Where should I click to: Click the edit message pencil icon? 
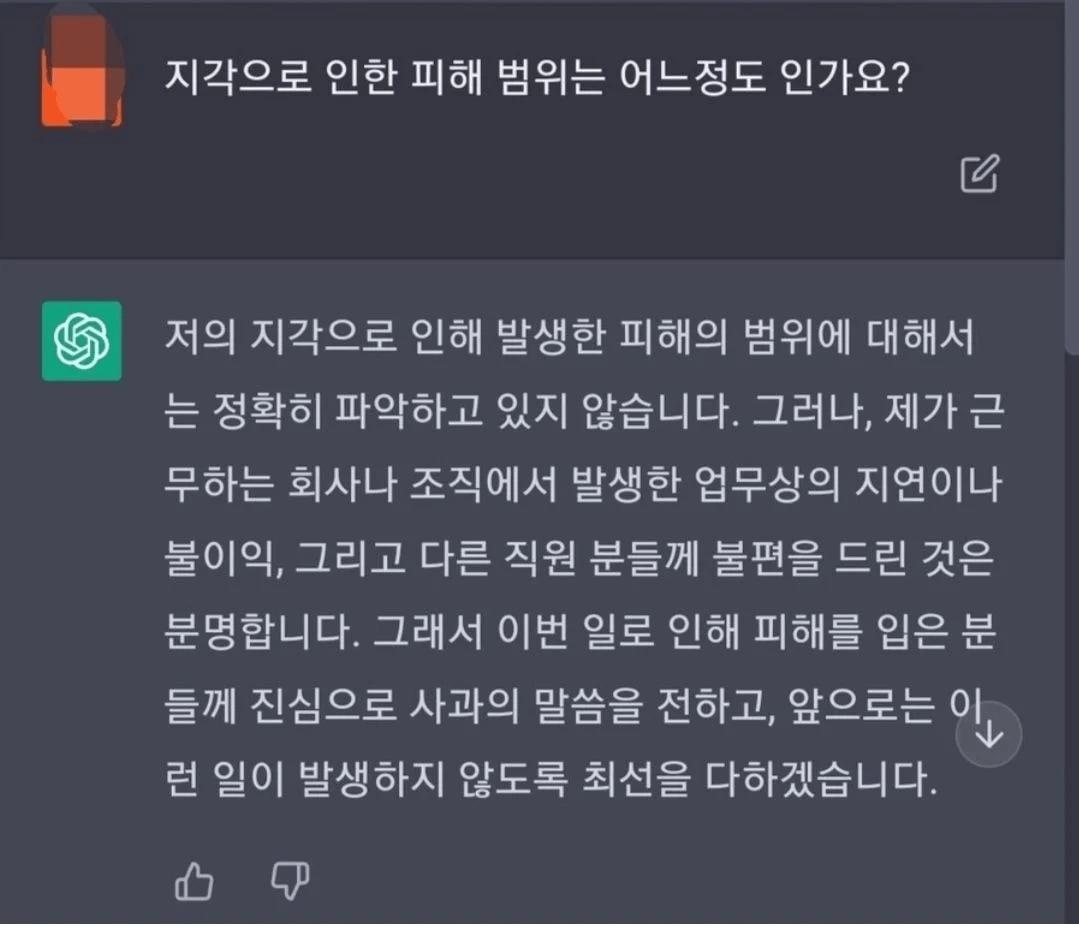[979, 174]
